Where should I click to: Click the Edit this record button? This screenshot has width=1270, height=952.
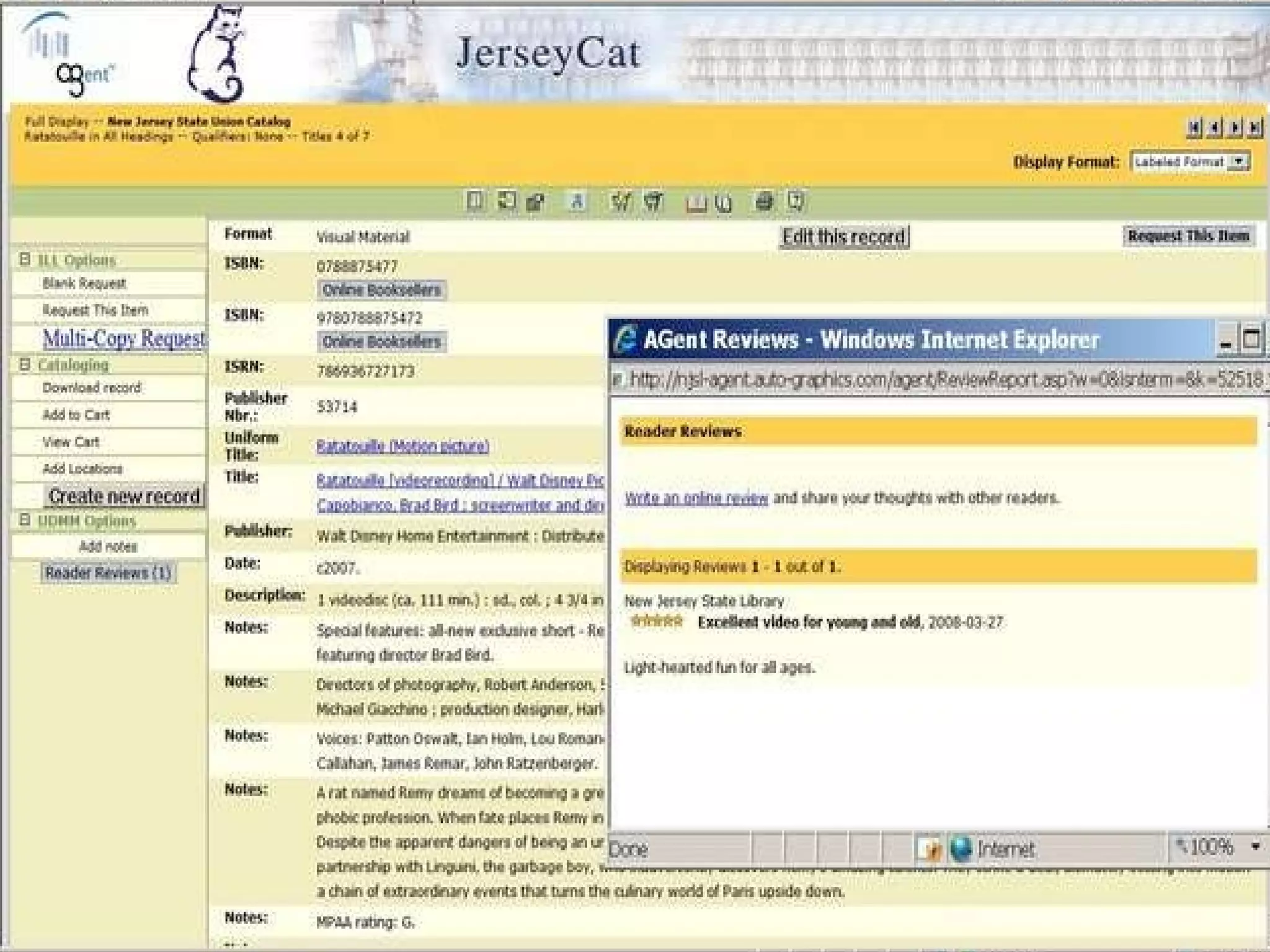coord(844,237)
